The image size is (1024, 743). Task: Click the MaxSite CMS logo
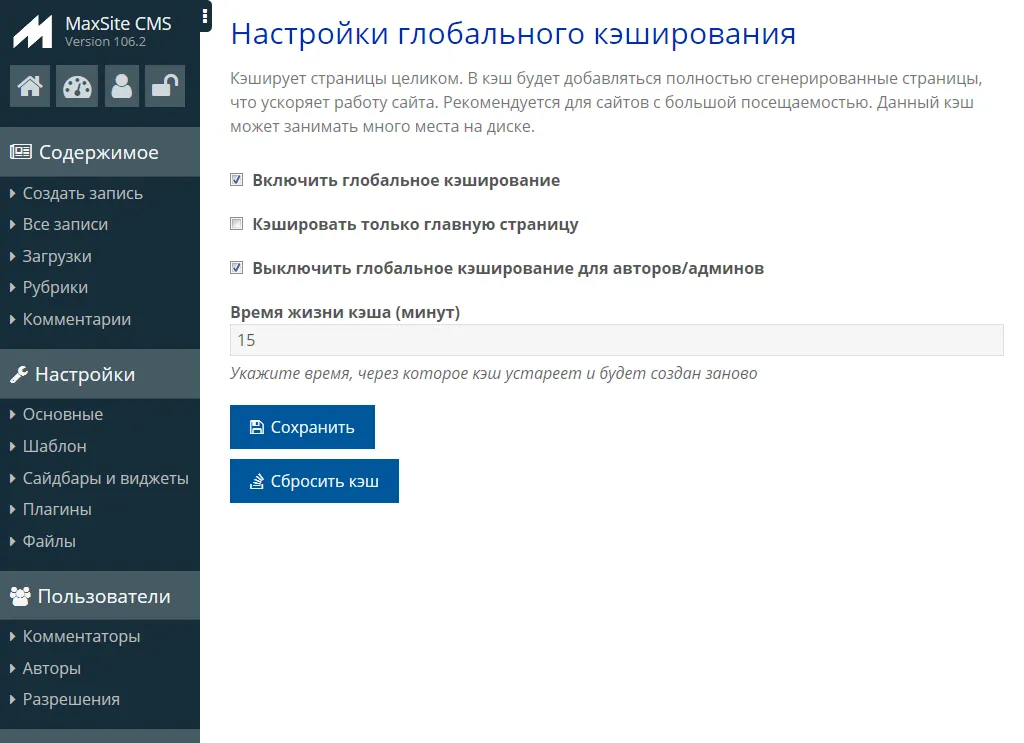(32, 32)
